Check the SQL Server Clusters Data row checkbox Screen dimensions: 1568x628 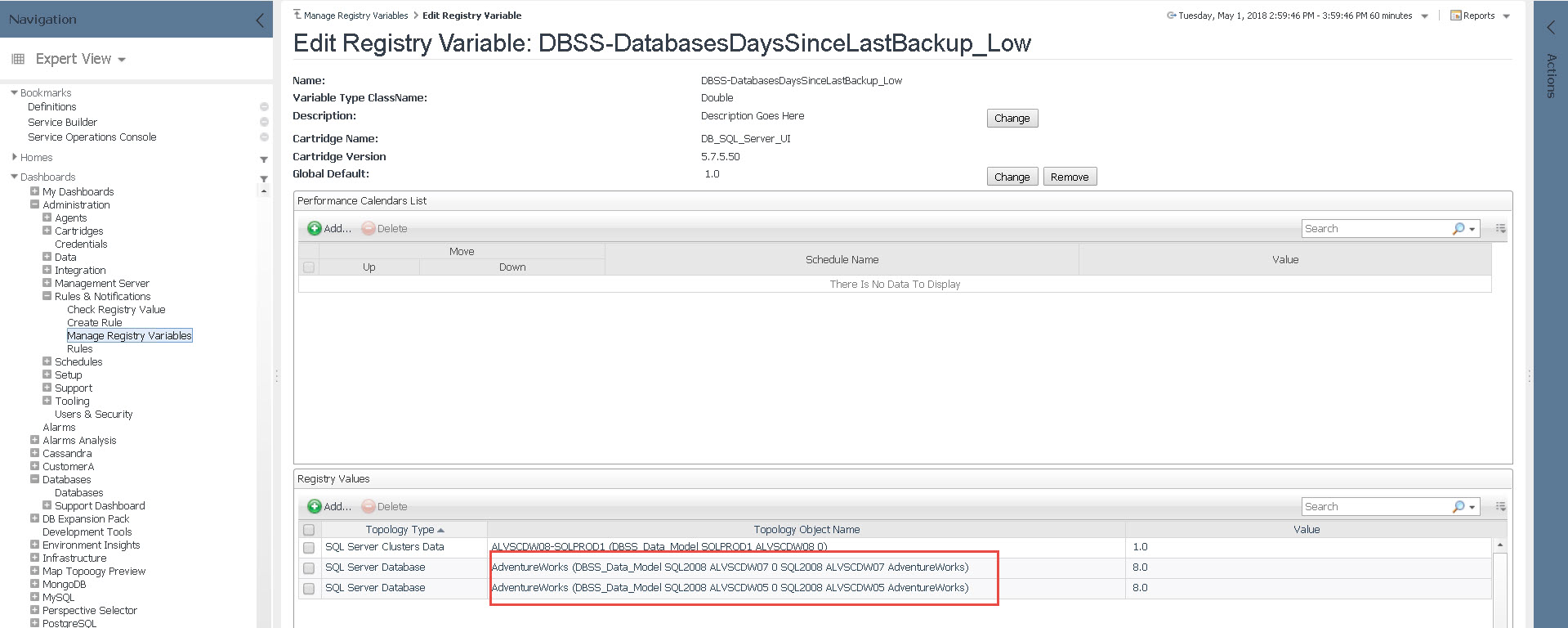click(x=309, y=548)
